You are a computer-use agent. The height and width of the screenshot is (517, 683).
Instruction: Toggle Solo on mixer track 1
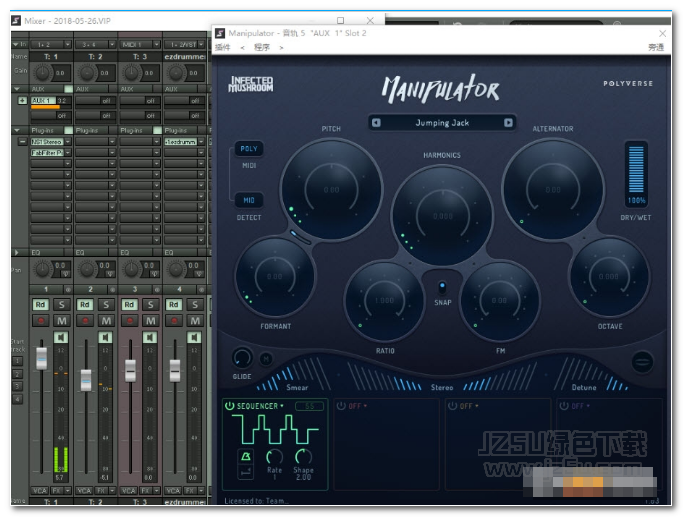coord(62,304)
